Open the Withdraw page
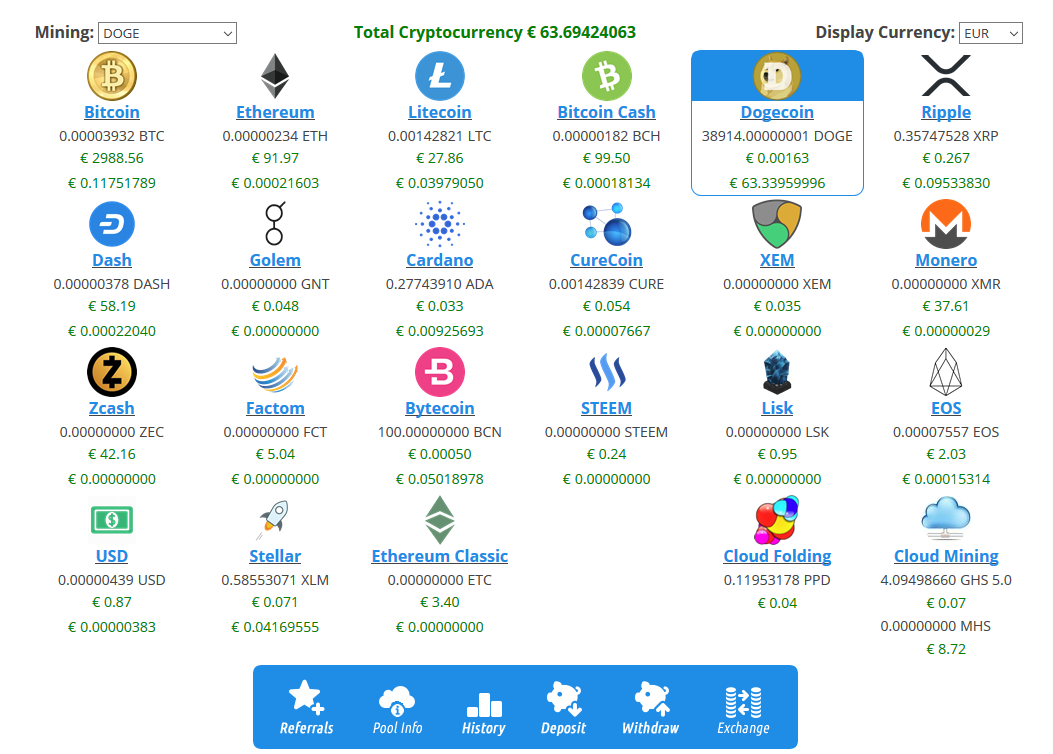 [650, 707]
